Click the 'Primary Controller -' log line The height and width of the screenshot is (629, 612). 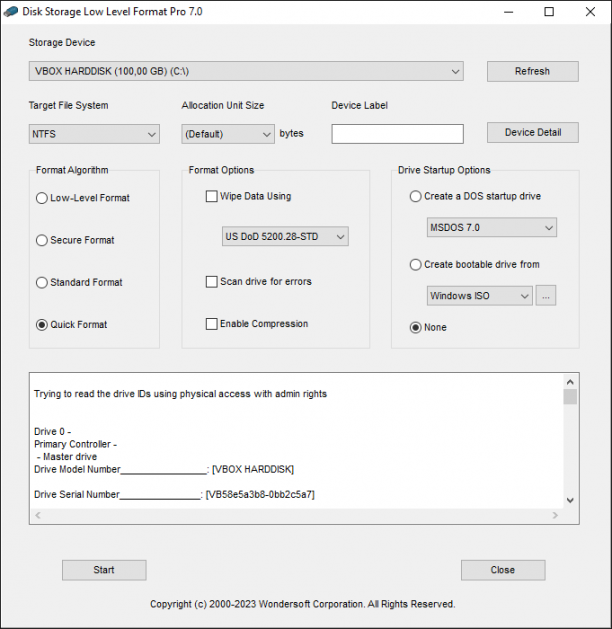click(75, 444)
